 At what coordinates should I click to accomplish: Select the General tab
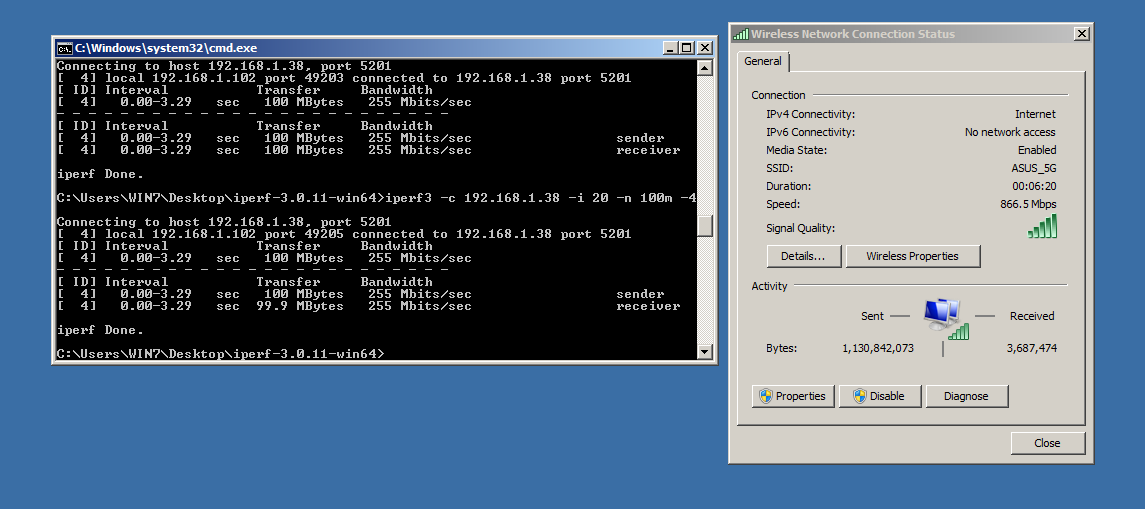coord(764,62)
